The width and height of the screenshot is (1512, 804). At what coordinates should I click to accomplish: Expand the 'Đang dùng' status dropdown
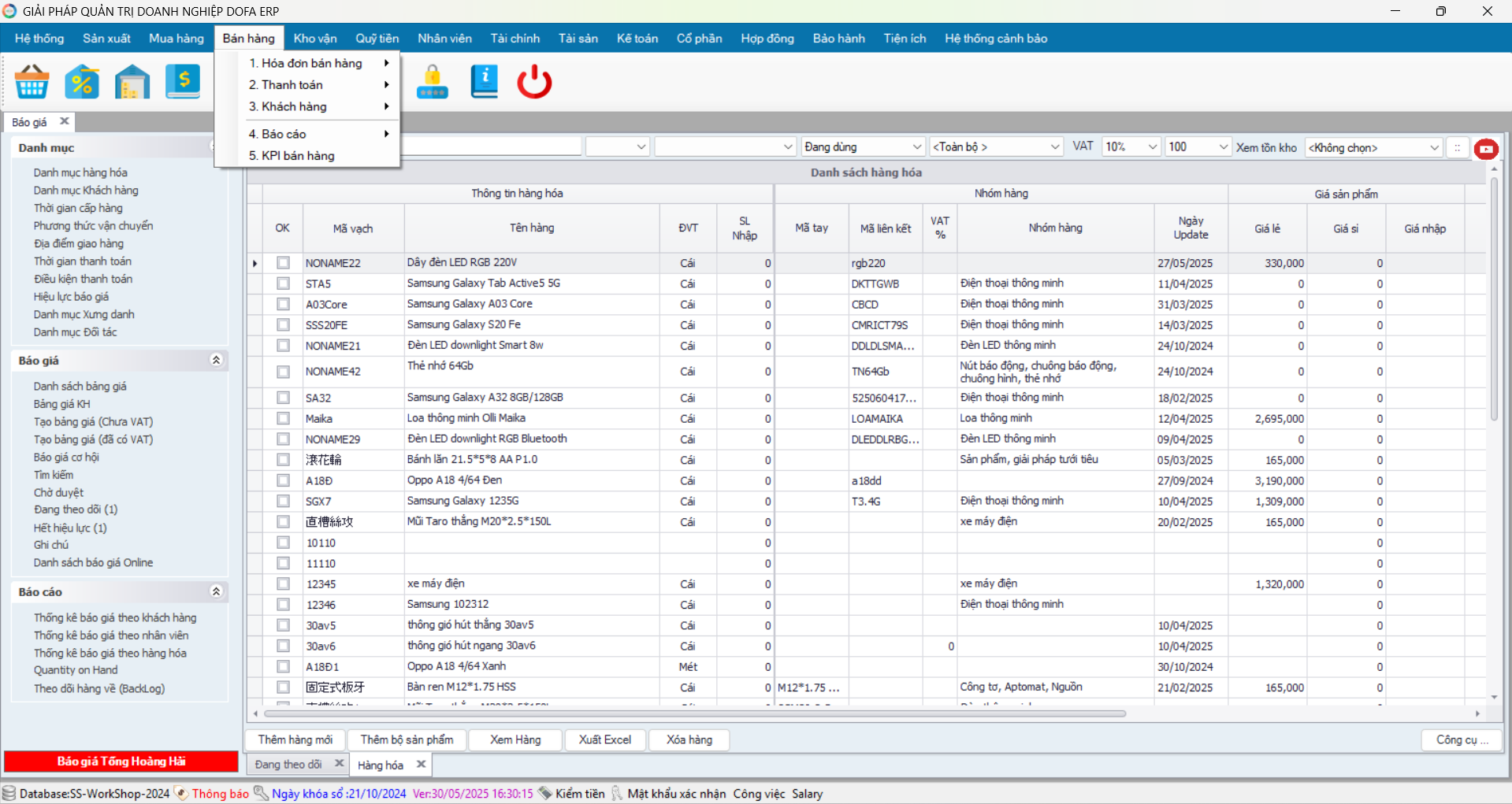[863, 146]
